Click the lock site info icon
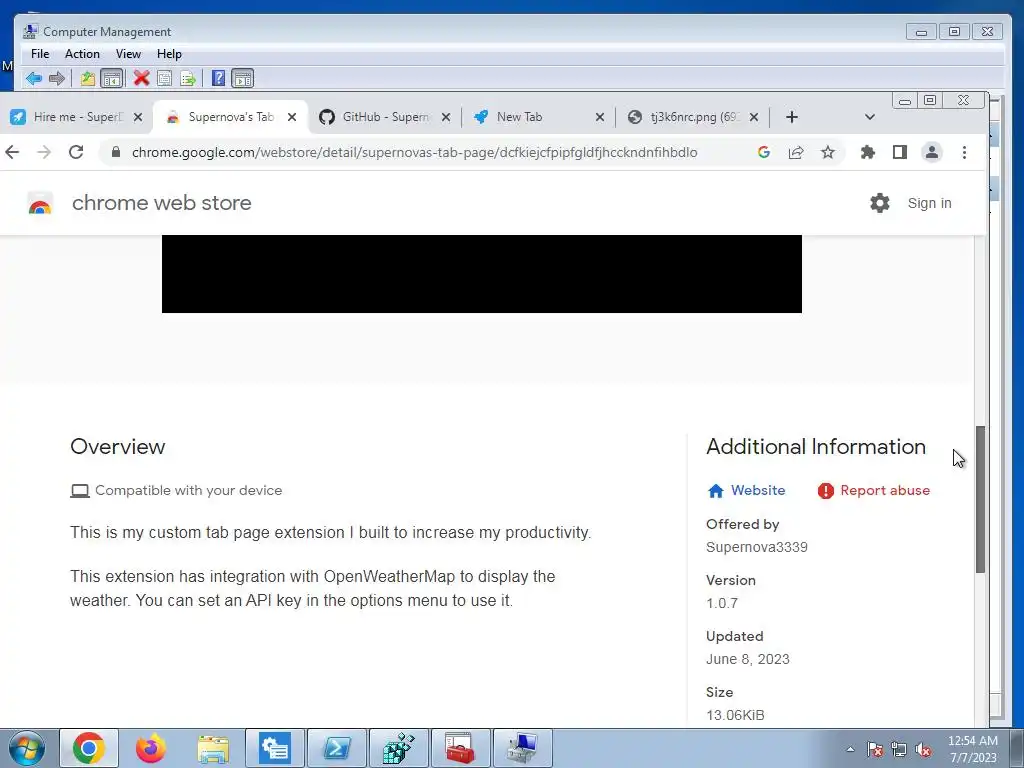This screenshot has height=768, width=1024. pyautogui.click(x=116, y=152)
